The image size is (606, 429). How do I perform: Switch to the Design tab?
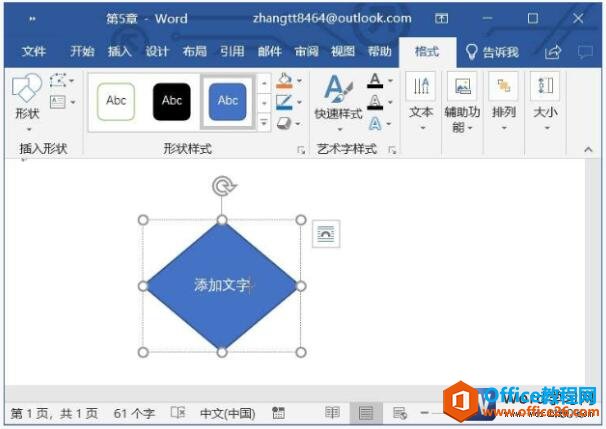click(x=157, y=51)
